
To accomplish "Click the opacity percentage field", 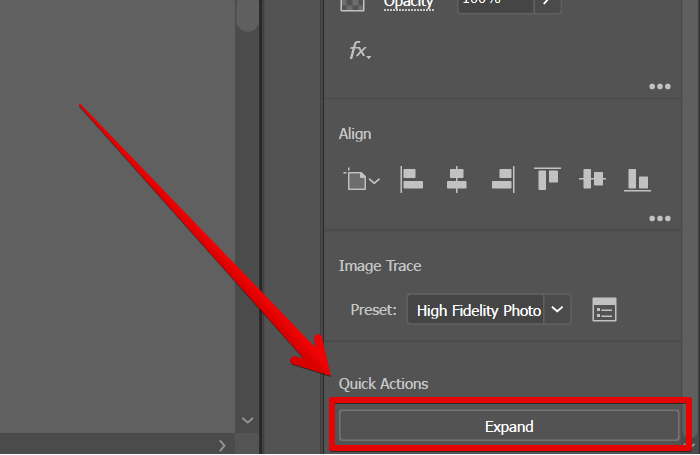I will pyautogui.click(x=496, y=4).
